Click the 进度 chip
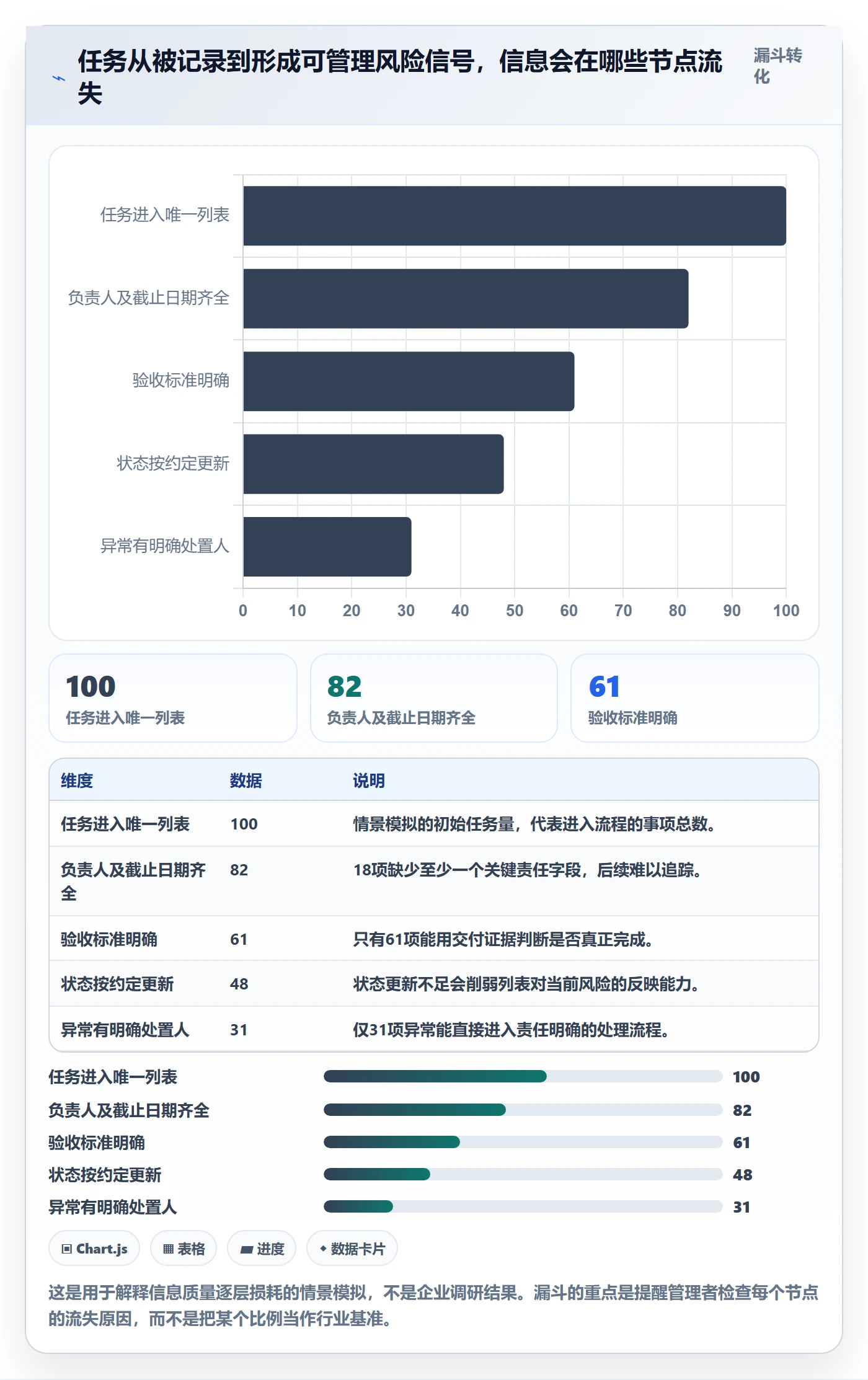The height and width of the screenshot is (1380, 868). (x=262, y=1249)
